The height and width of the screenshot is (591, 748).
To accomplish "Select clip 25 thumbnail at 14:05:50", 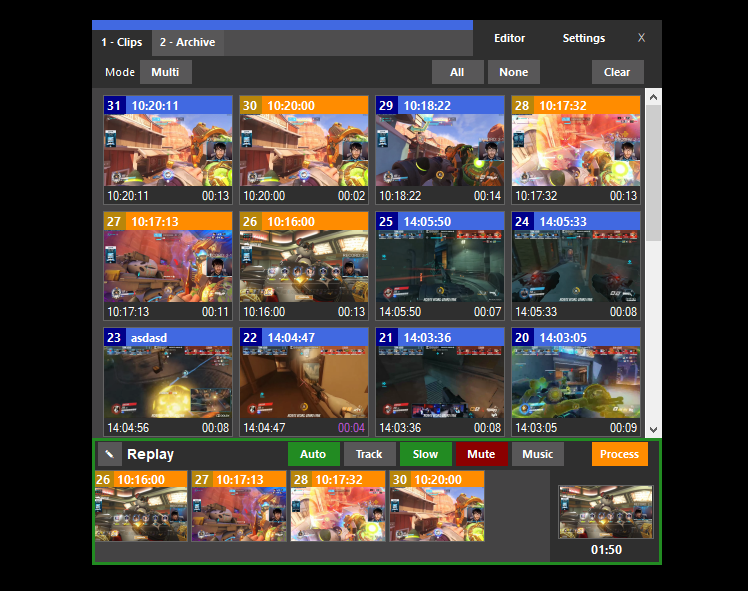I will tap(440, 266).
